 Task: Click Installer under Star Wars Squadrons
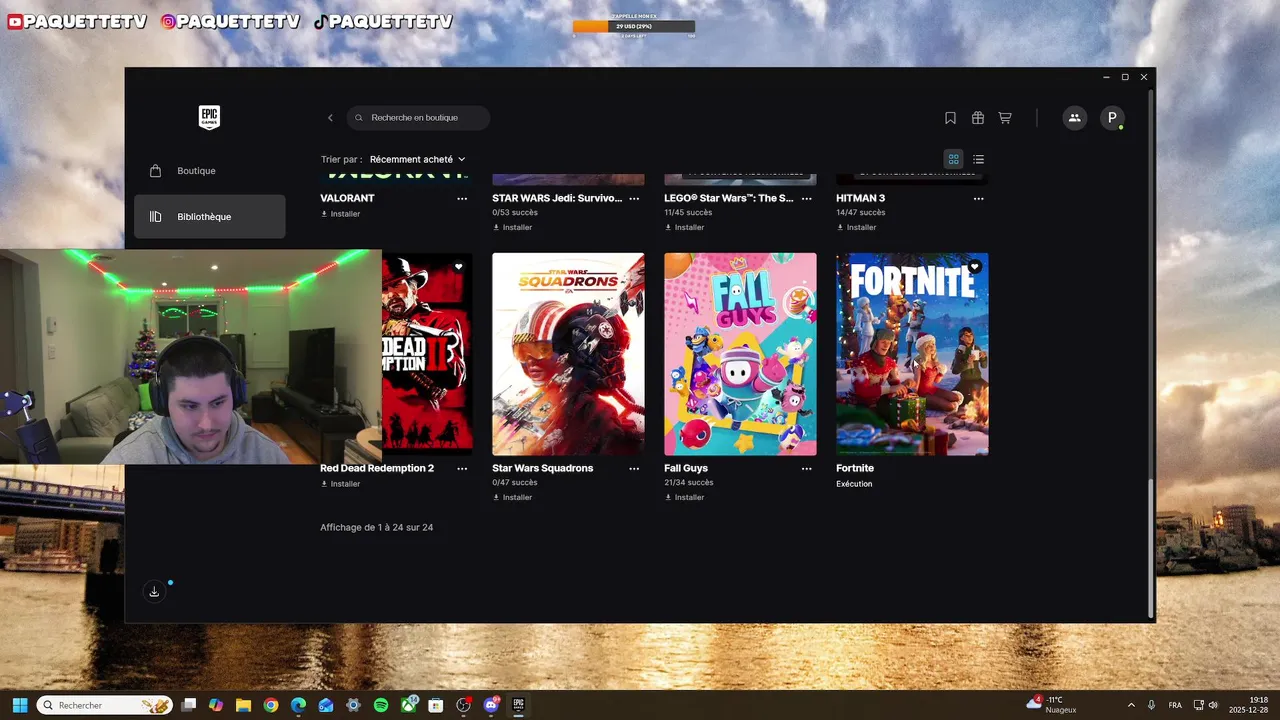[x=513, y=497]
